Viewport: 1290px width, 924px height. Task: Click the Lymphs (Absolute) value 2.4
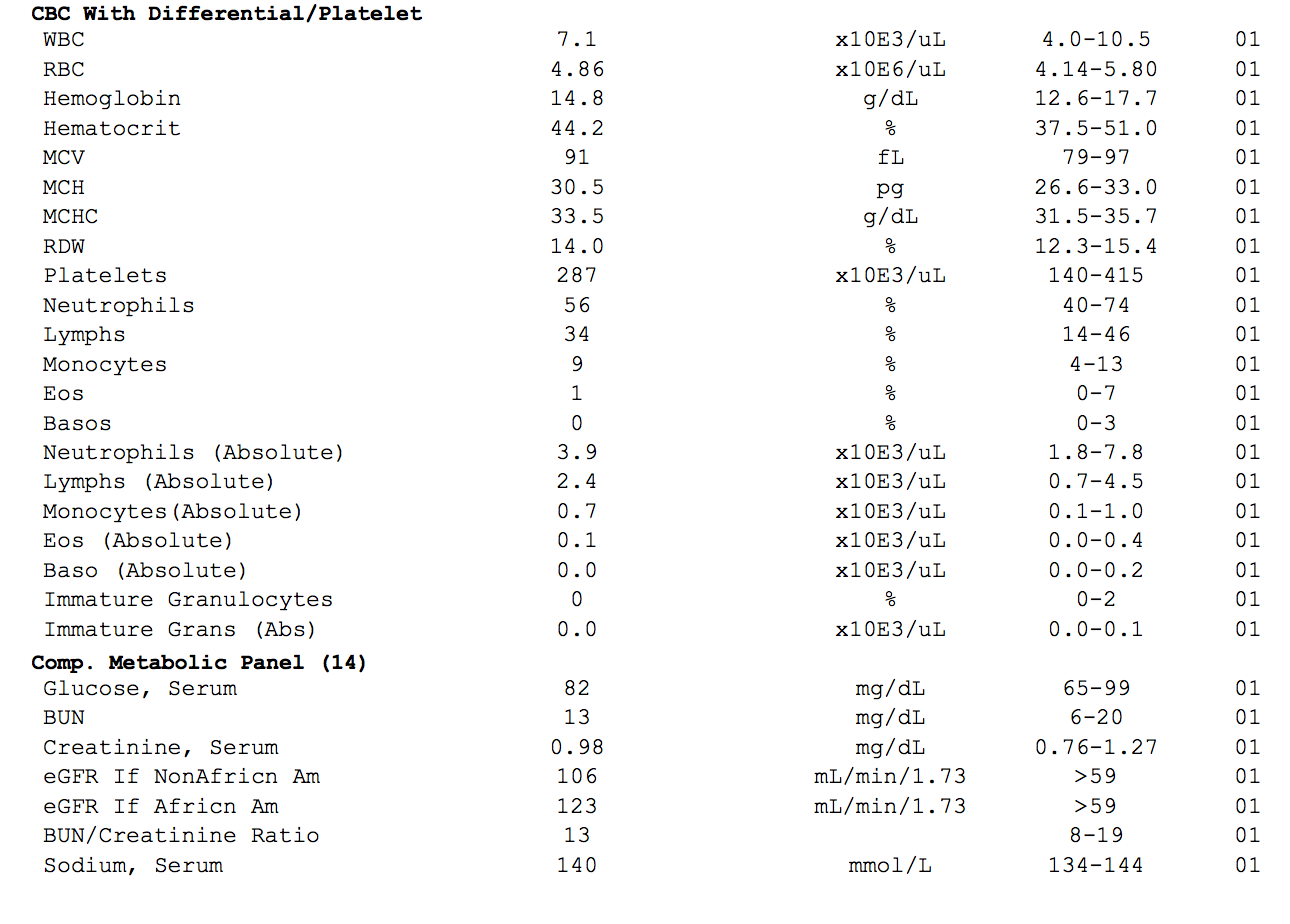point(577,482)
